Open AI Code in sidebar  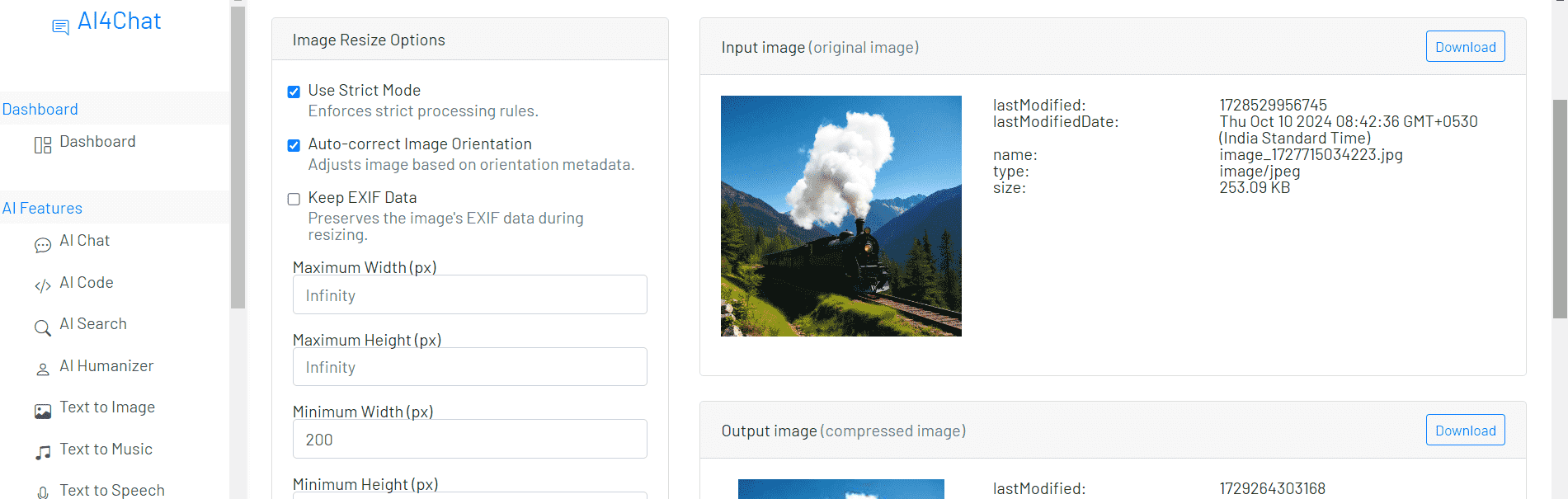point(86,283)
